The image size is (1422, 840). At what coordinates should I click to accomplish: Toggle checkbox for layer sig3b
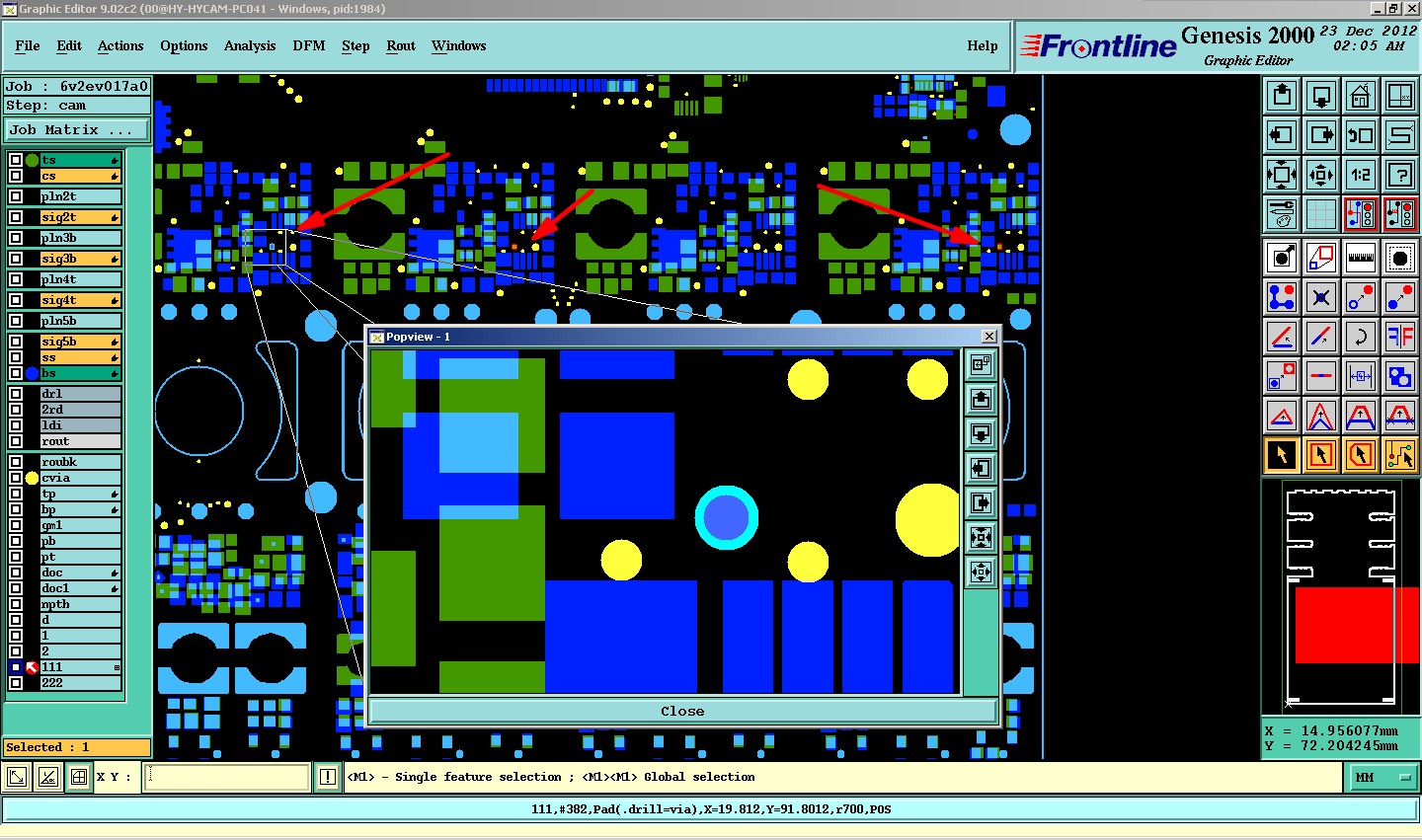pyautogui.click(x=16, y=259)
